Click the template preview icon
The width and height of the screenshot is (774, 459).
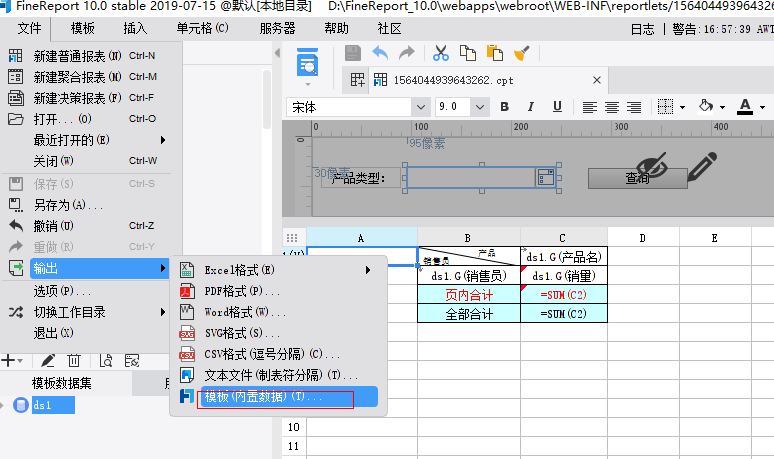click(307, 62)
